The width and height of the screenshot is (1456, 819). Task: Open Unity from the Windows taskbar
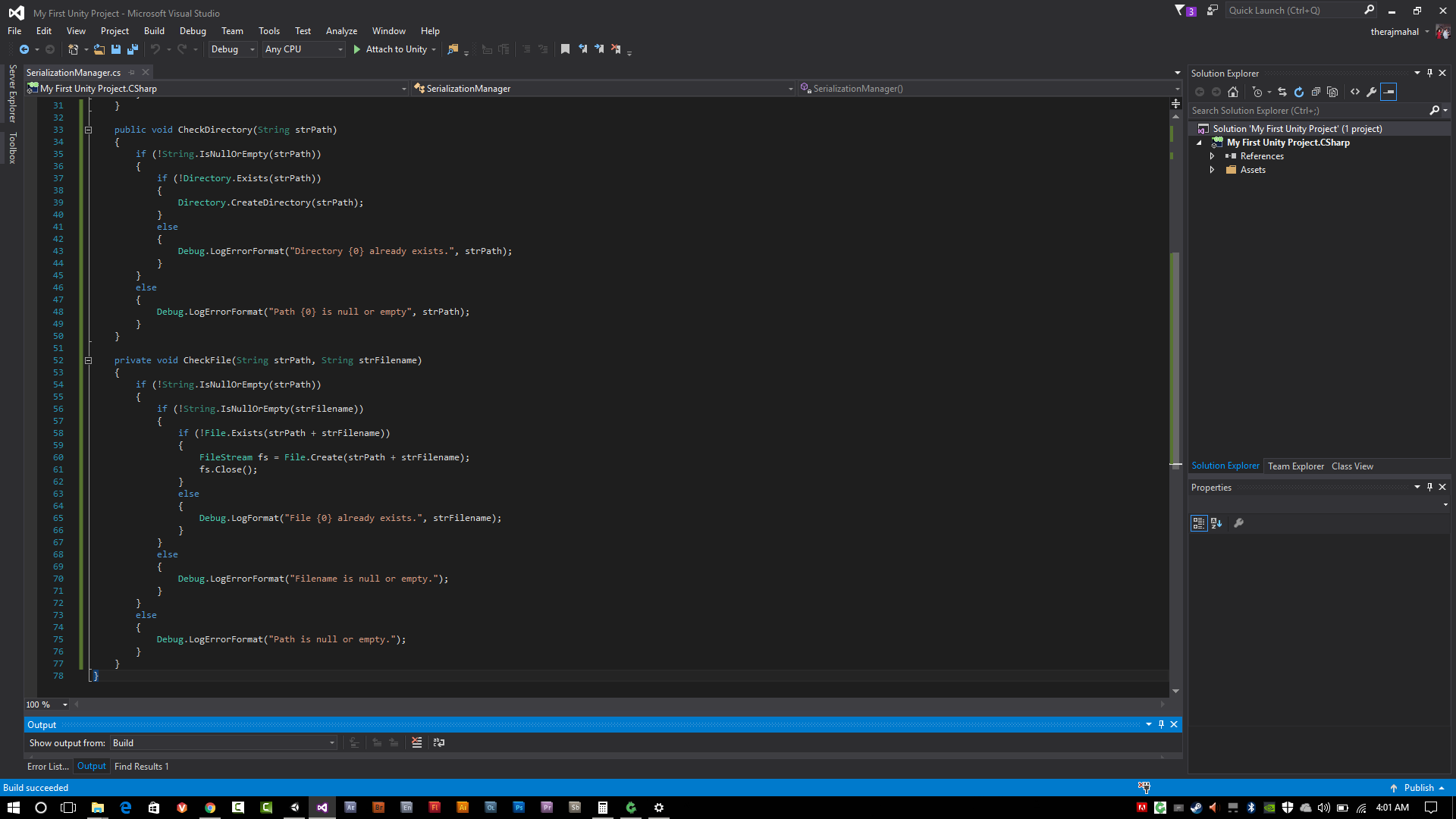tap(294, 808)
